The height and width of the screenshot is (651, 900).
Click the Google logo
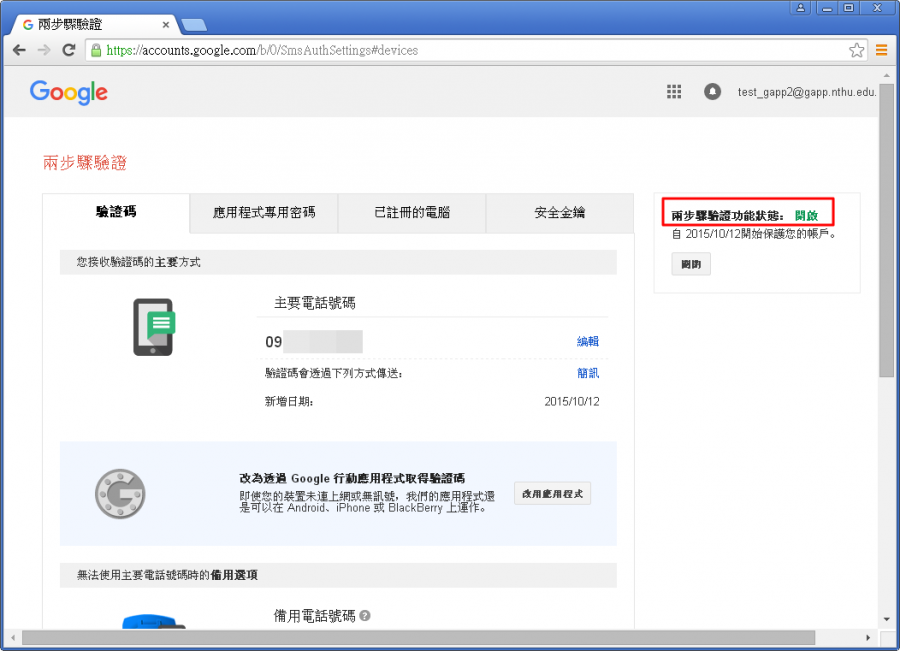[x=68, y=92]
